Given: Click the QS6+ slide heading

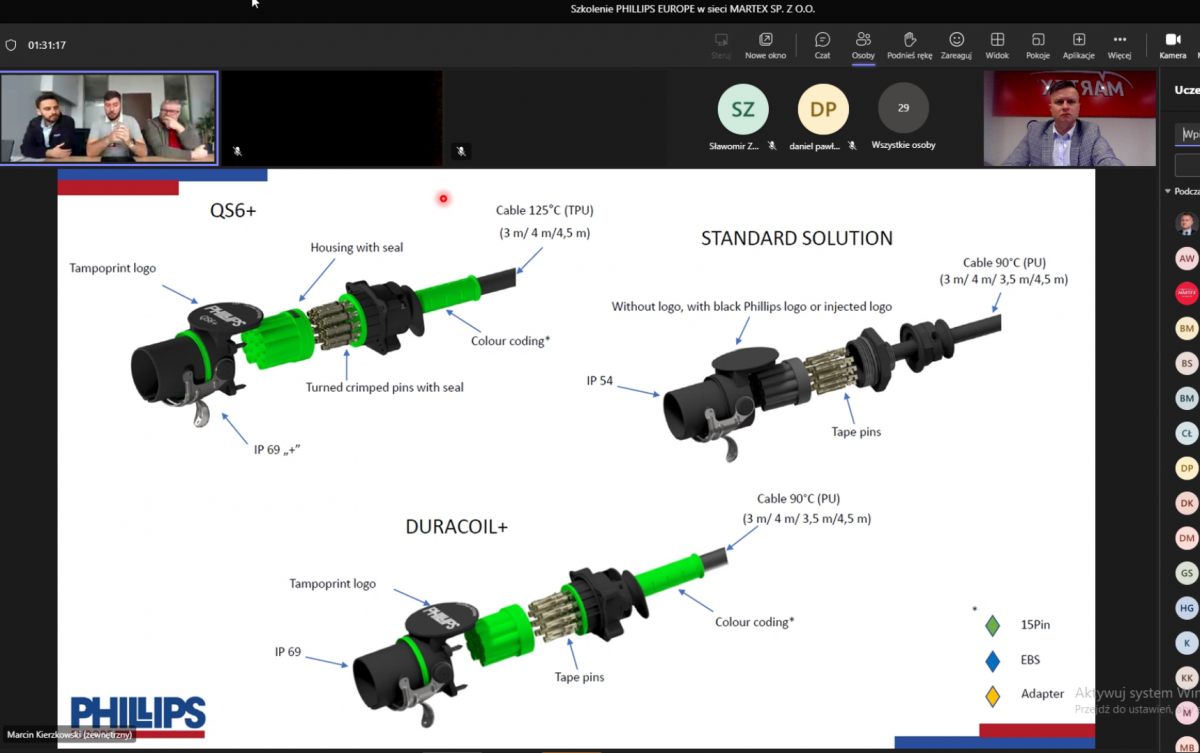Looking at the screenshot, I should coord(233,210).
